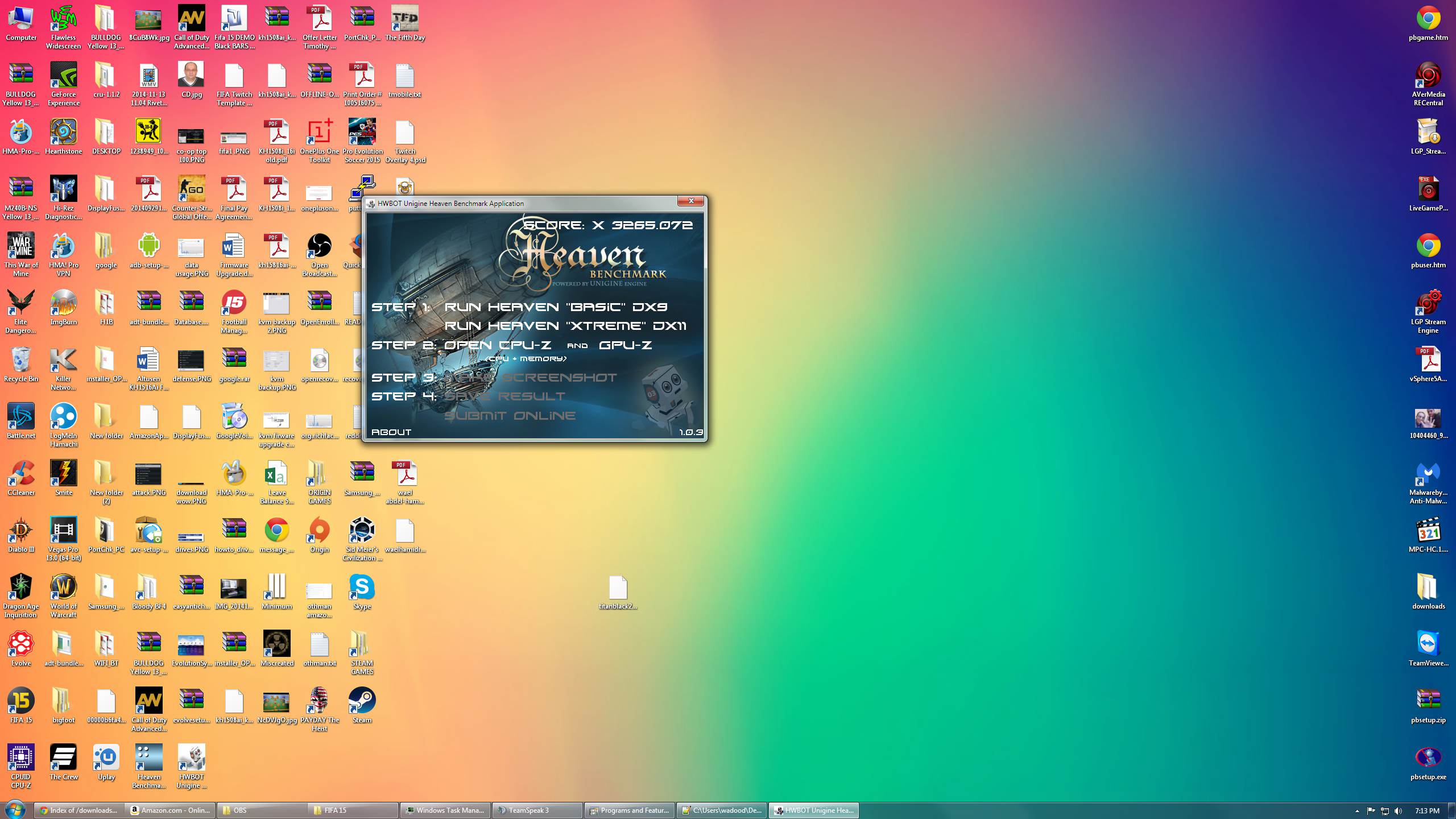Launch Diablo III shortcut
The height and width of the screenshot is (819, 1456).
tap(21, 535)
